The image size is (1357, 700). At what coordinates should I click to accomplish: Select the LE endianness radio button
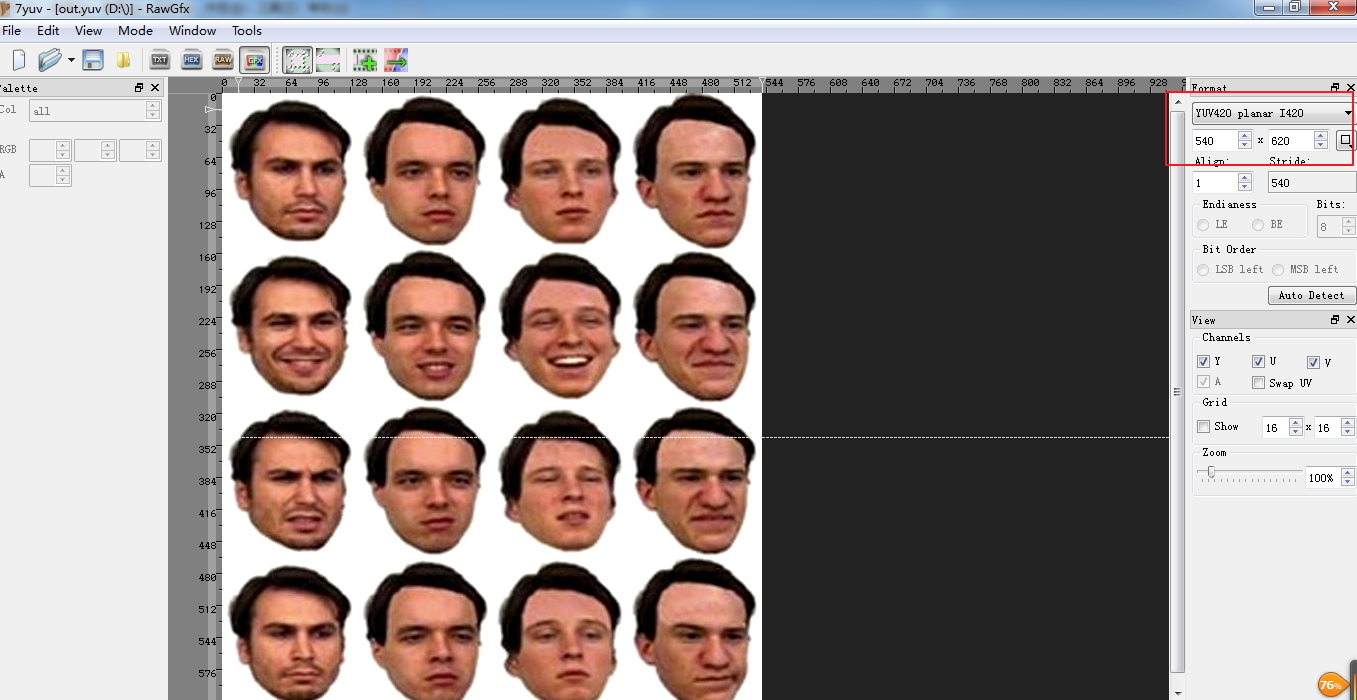point(1202,224)
